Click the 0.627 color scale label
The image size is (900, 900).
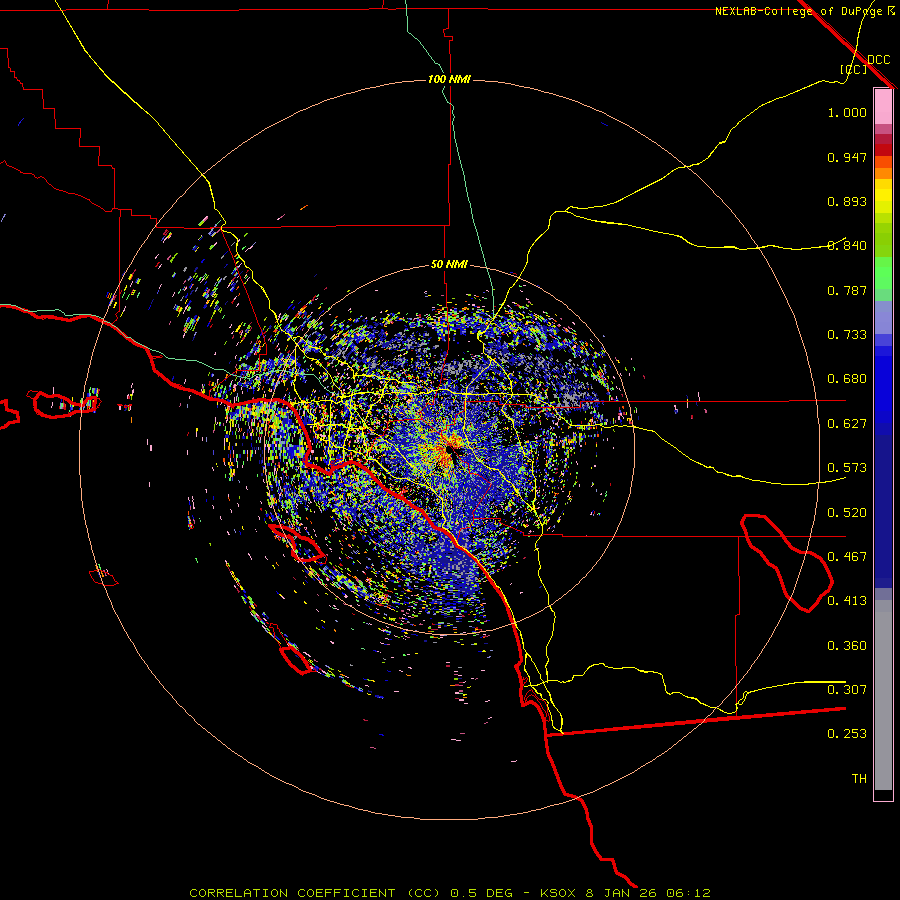point(847,424)
